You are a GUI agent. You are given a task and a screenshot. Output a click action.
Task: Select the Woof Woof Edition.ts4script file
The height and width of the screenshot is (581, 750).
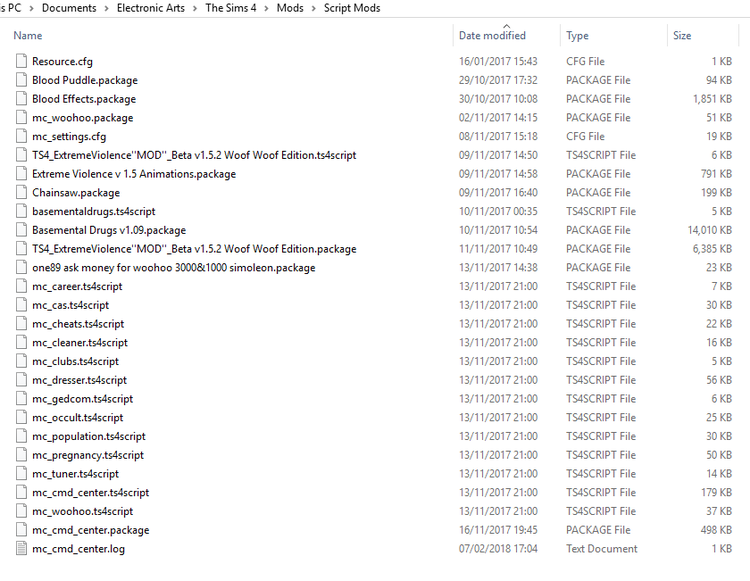coord(194,155)
